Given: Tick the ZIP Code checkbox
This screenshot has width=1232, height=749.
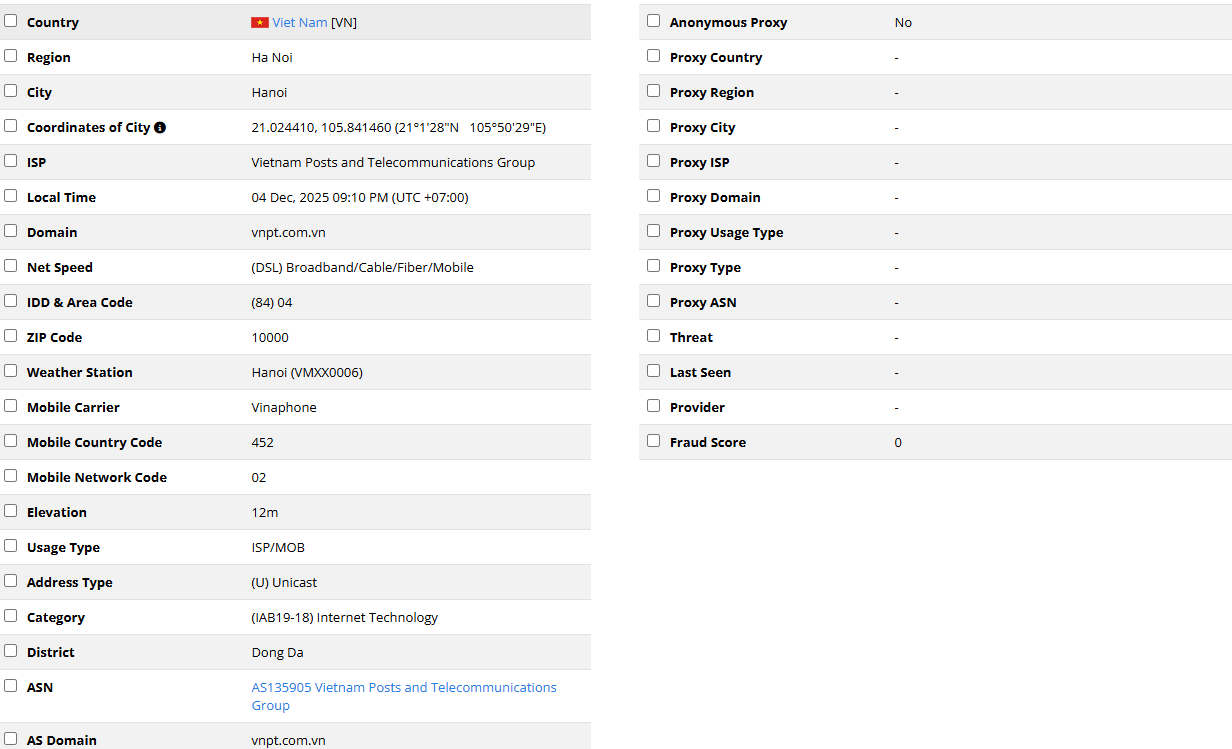Looking at the screenshot, I should (x=11, y=336).
